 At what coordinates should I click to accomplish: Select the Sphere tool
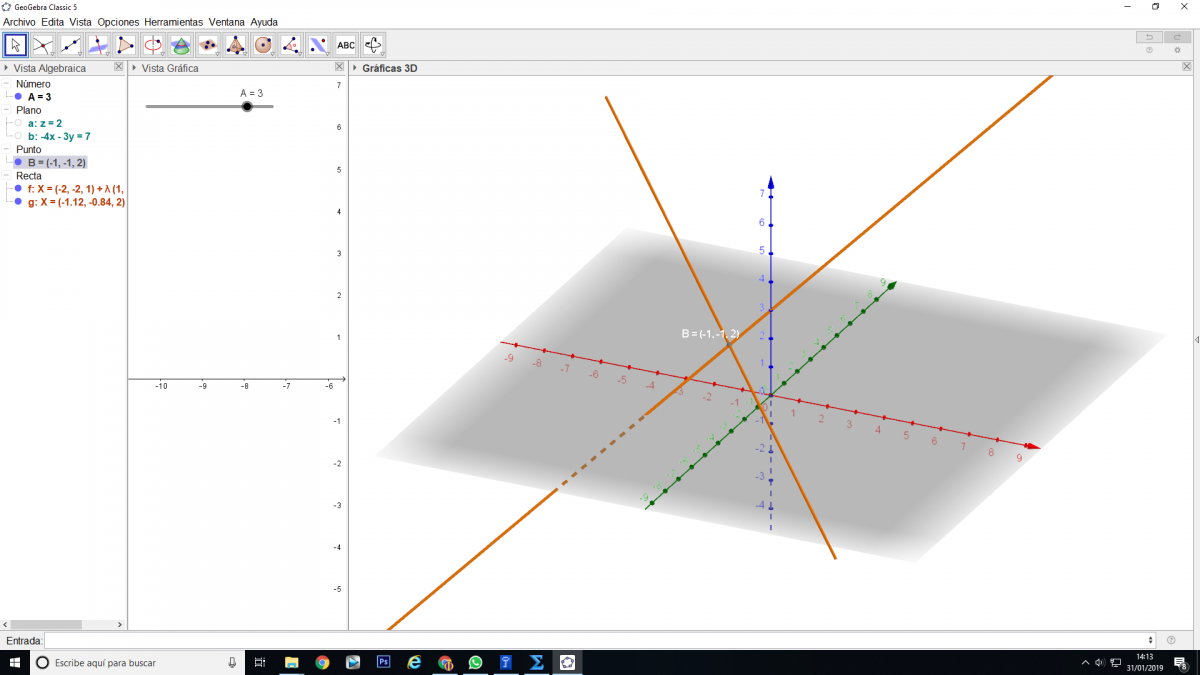[263, 45]
